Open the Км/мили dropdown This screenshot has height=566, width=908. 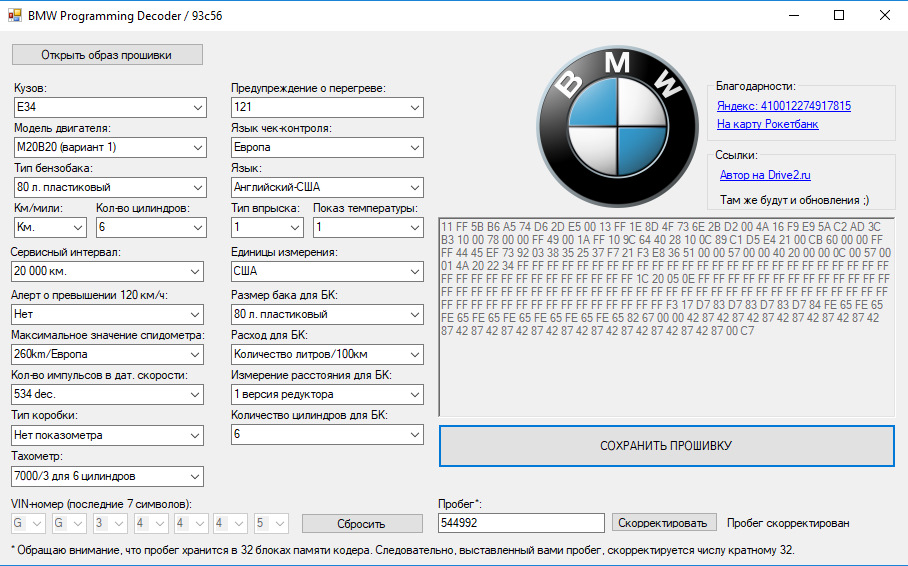click(x=50, y=227)
